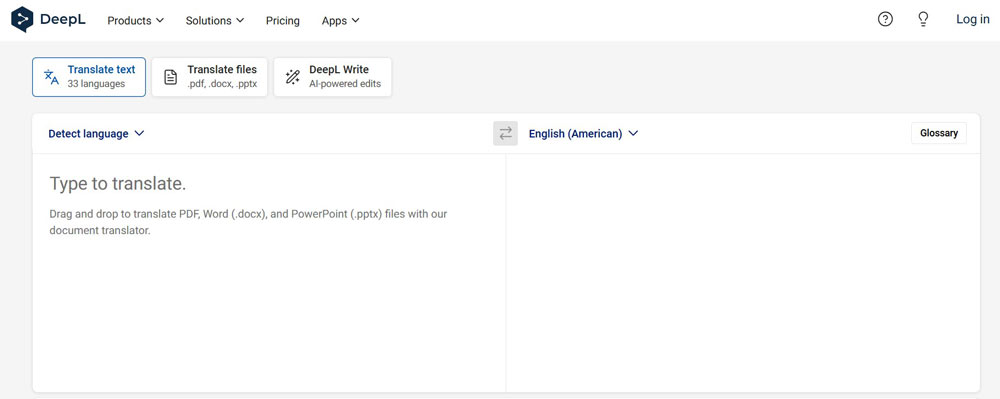Click the magic wand Write icon
The image size is (1000, 399).
(293, 77)
